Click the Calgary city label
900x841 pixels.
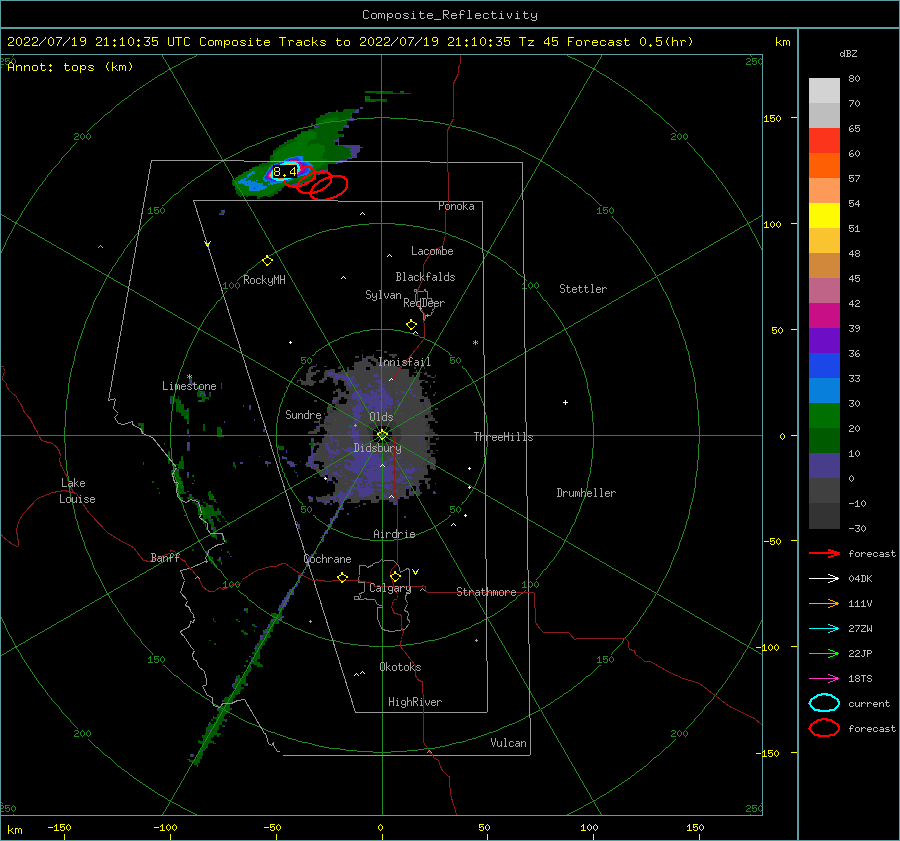[390, 588]
